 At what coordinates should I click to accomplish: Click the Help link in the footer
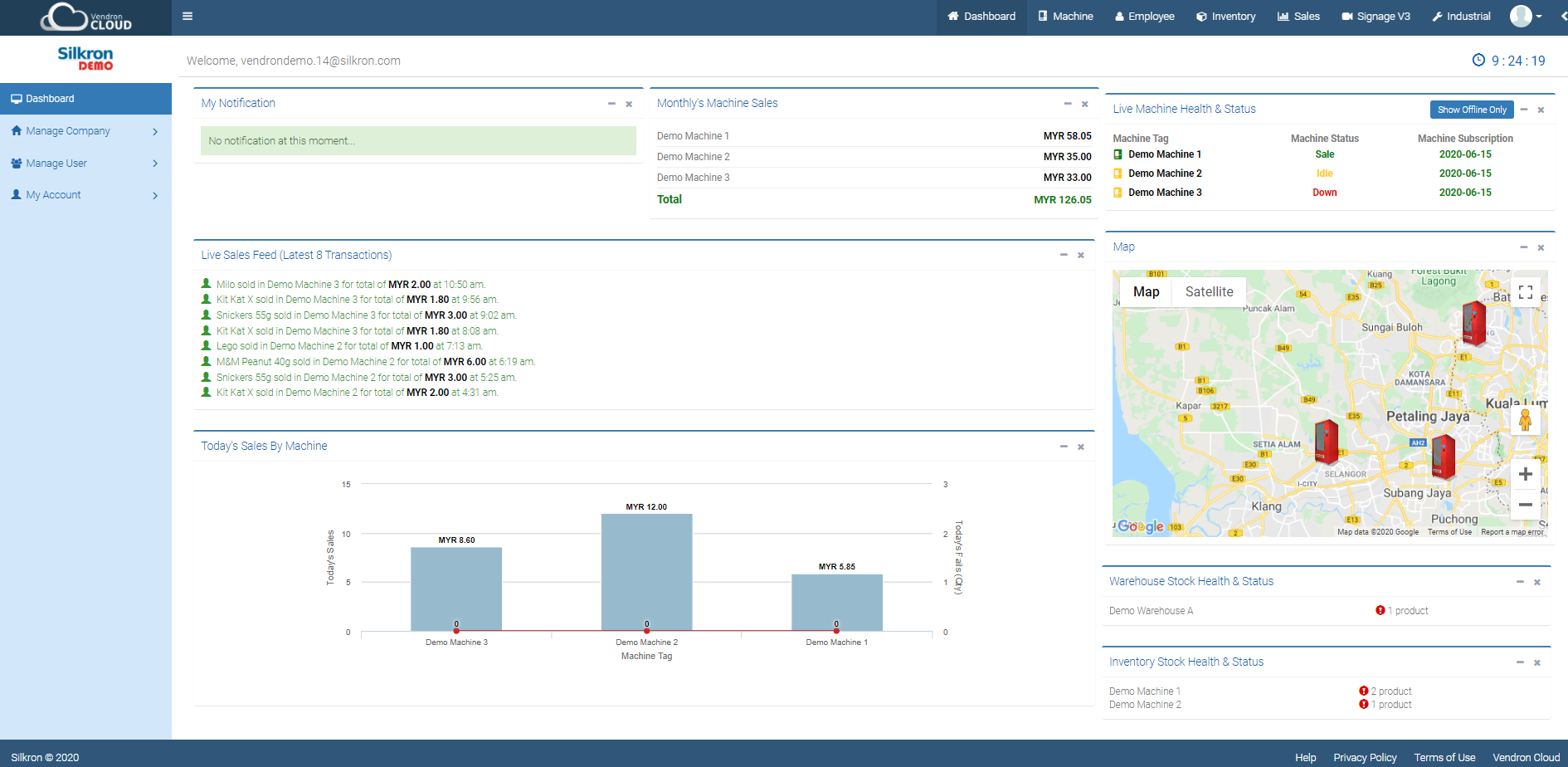point(1305,757)
